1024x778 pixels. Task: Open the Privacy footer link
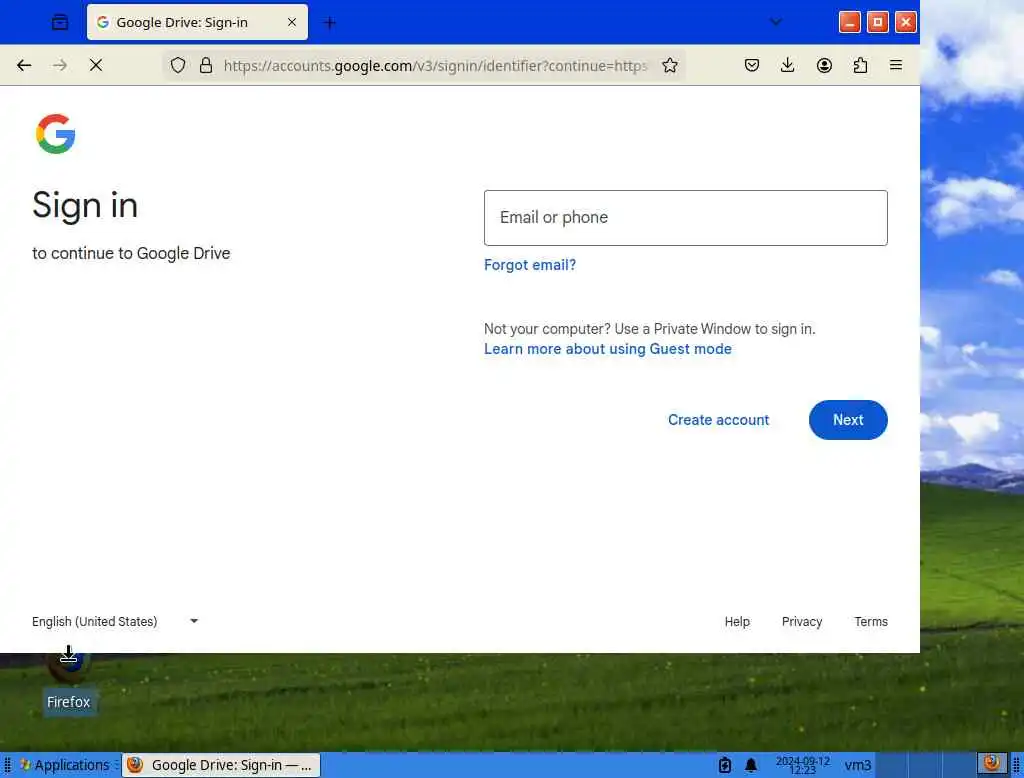pyautogui.click(x=801, y=622)
